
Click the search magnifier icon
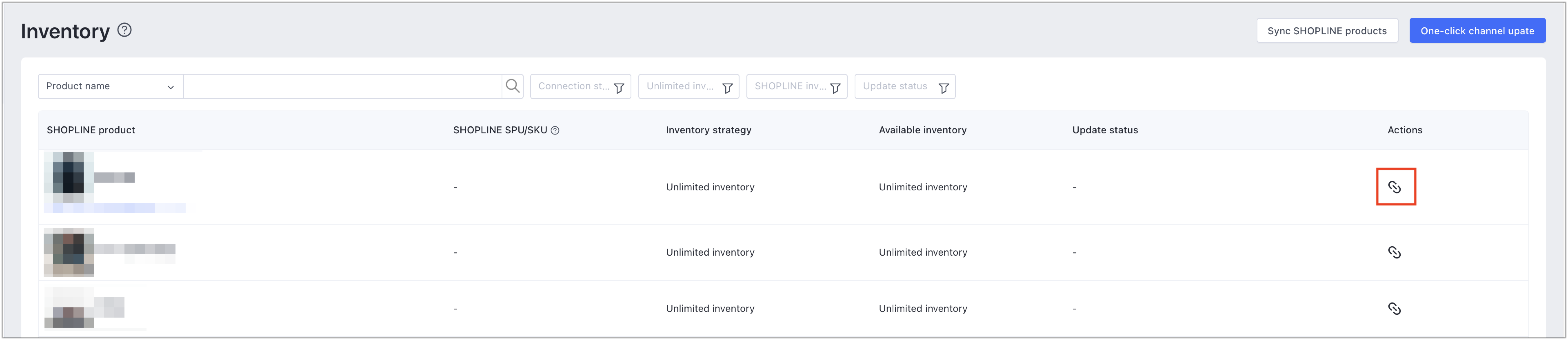513,86
